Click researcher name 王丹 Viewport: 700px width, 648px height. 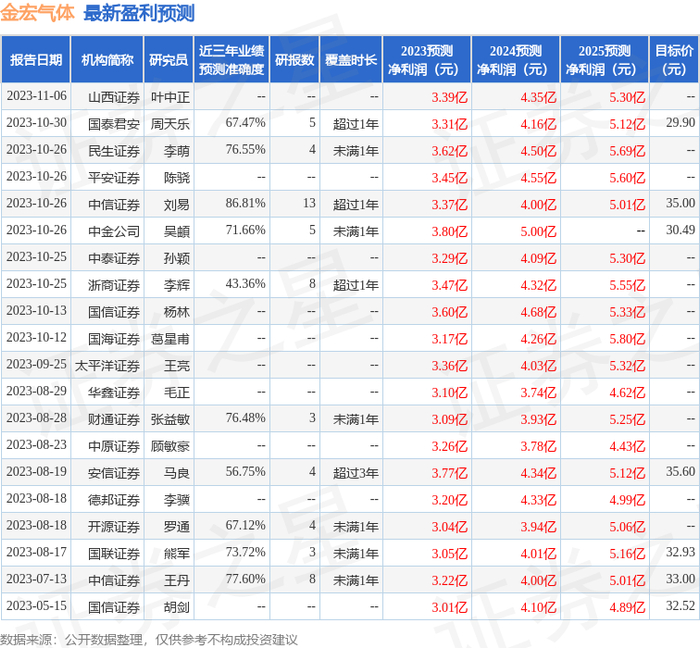click(177, 580)
